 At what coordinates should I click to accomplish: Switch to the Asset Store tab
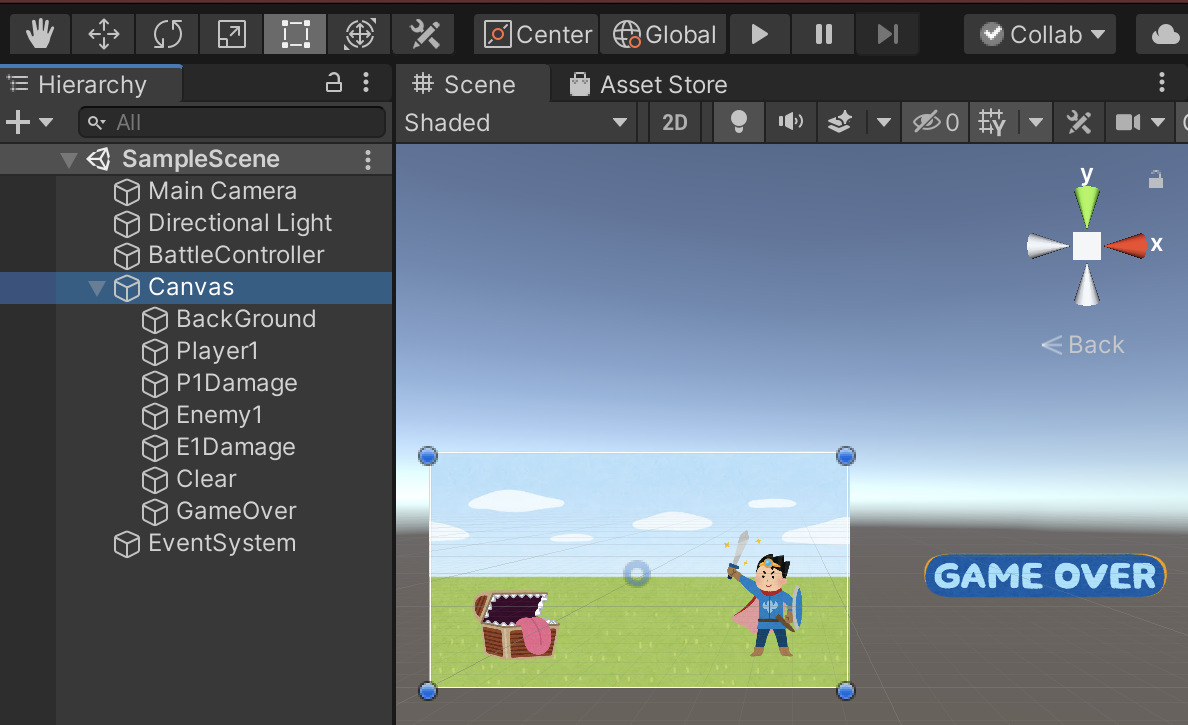[x=649, y=84]
